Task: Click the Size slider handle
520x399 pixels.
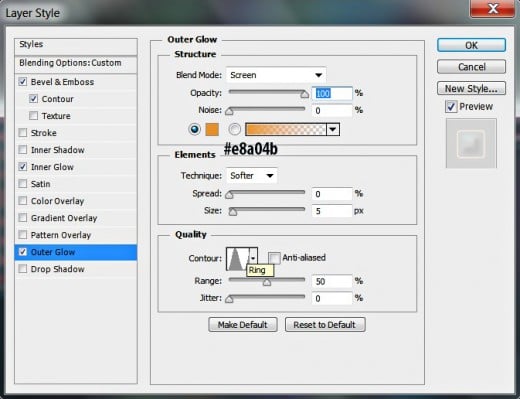Action: pos(233,212)
